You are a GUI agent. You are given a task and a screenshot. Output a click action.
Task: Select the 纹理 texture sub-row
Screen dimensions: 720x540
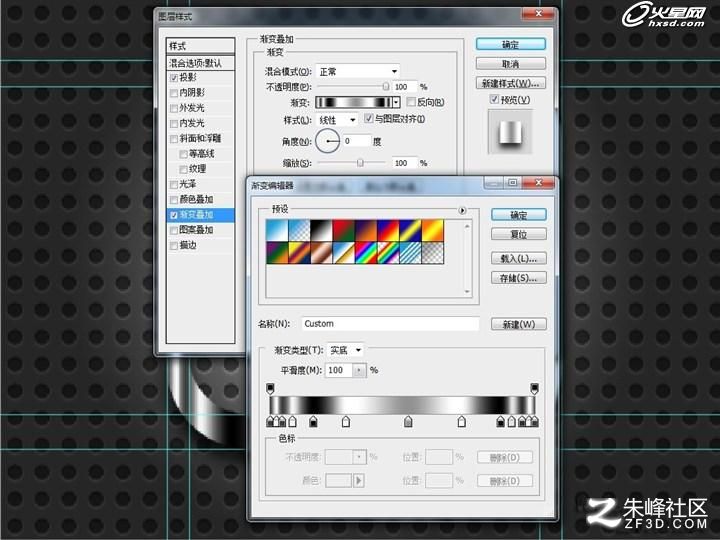tap(201, 169)
